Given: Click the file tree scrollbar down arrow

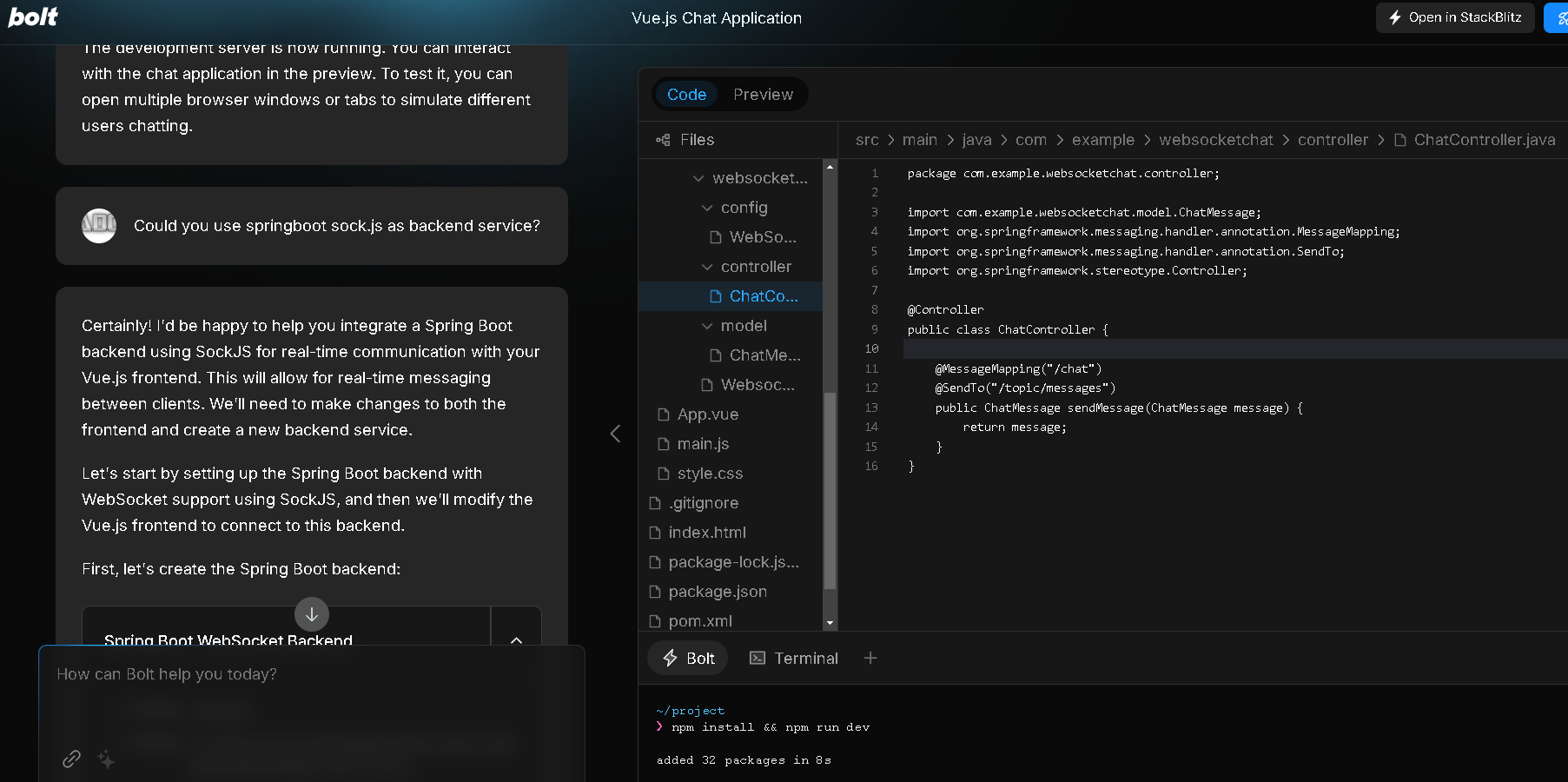Looking at the screenshot, I should tap(830, 623).
